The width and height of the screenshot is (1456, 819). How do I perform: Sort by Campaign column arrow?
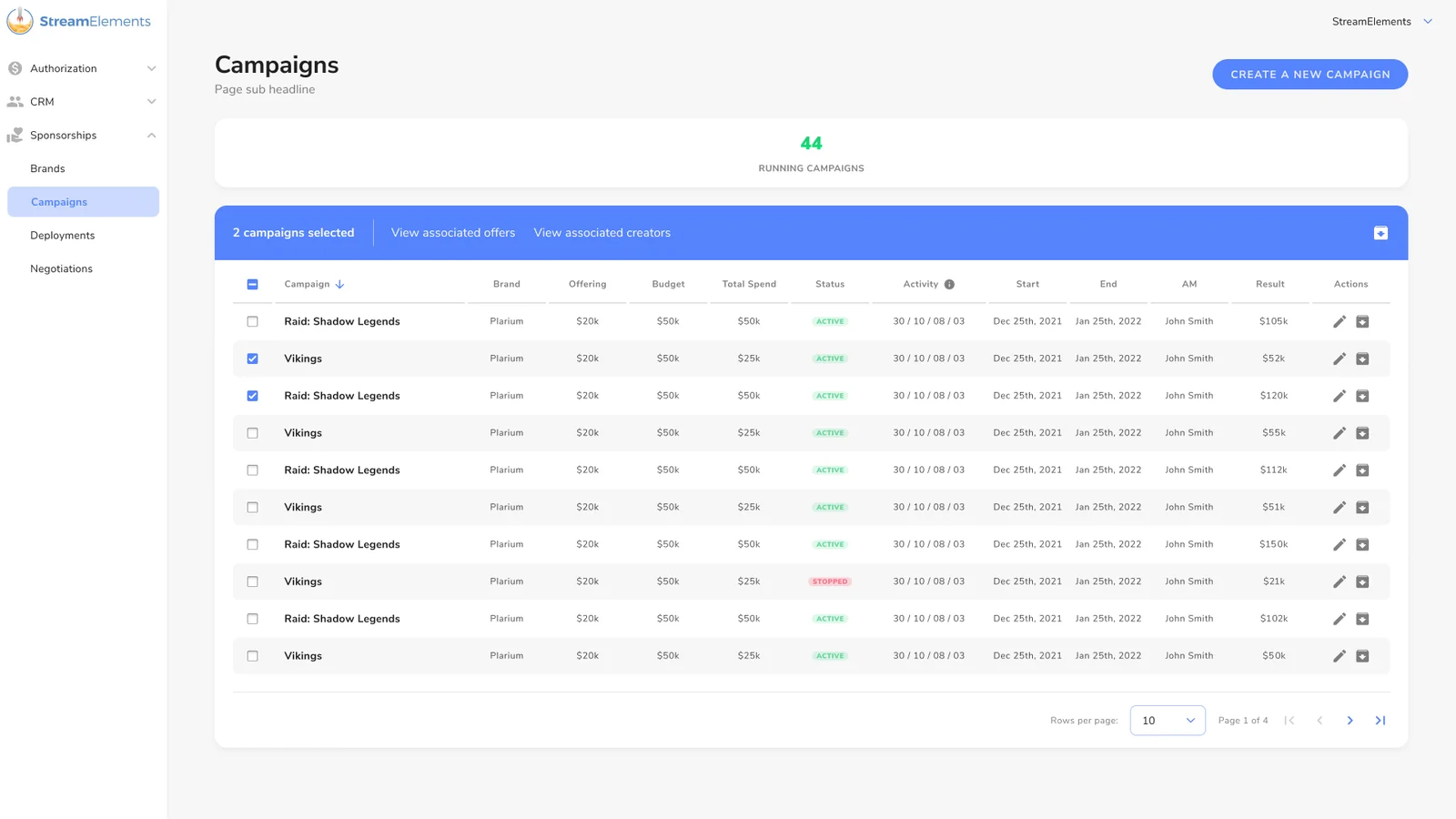tap(339, 284)
